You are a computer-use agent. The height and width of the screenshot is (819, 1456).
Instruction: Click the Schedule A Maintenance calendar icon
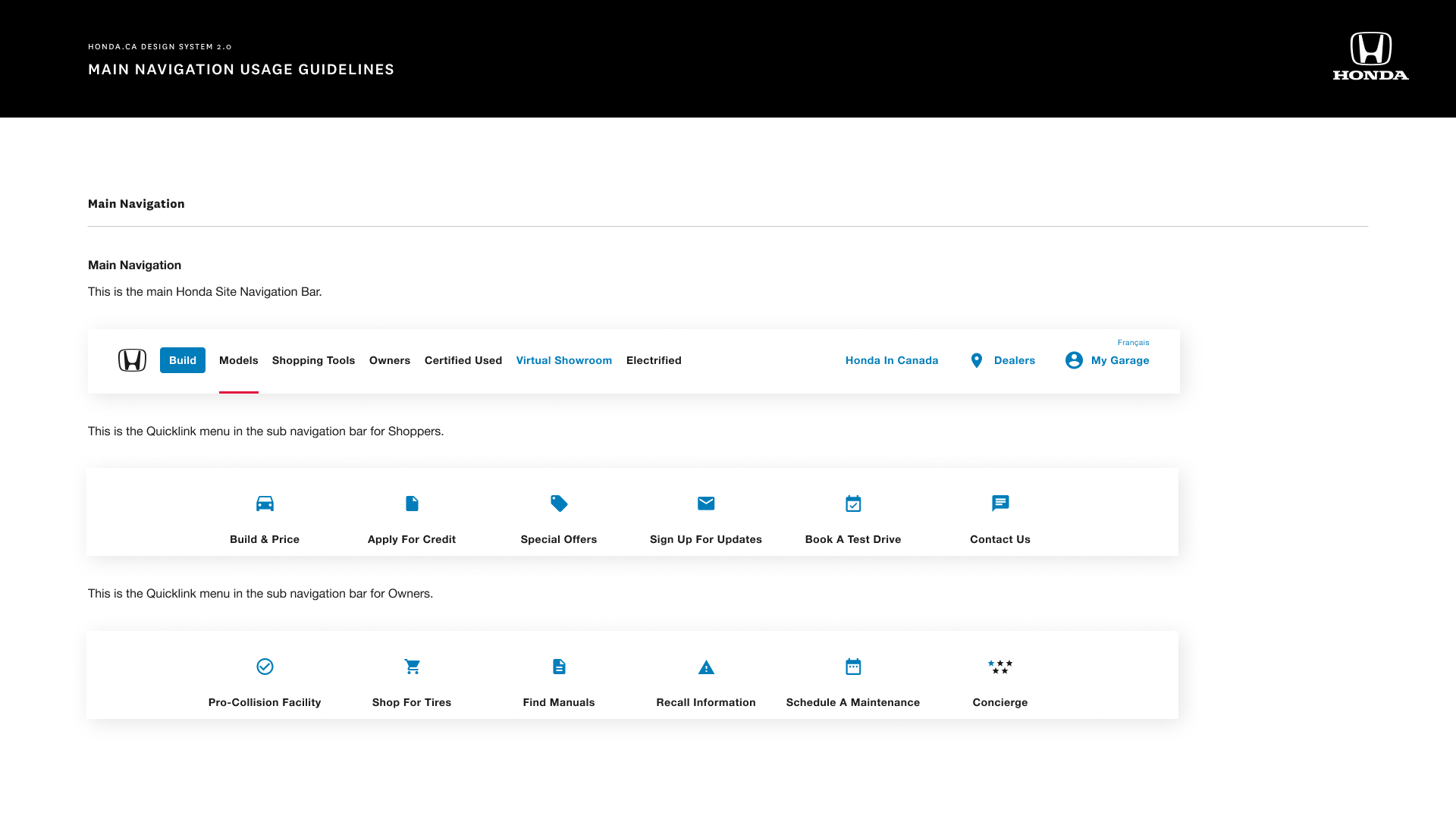point(853,667)
